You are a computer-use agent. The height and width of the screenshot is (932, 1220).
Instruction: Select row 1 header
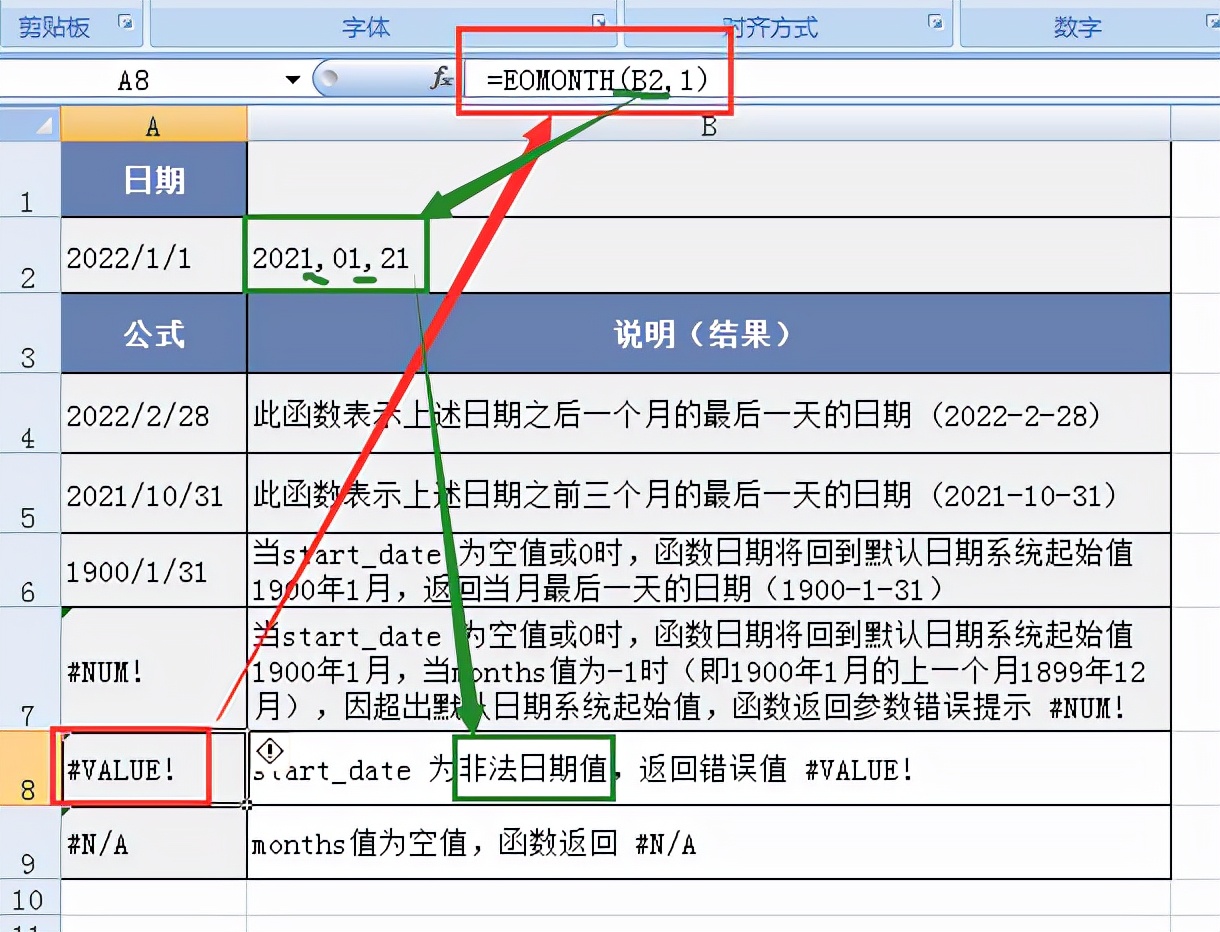point(29,180)
